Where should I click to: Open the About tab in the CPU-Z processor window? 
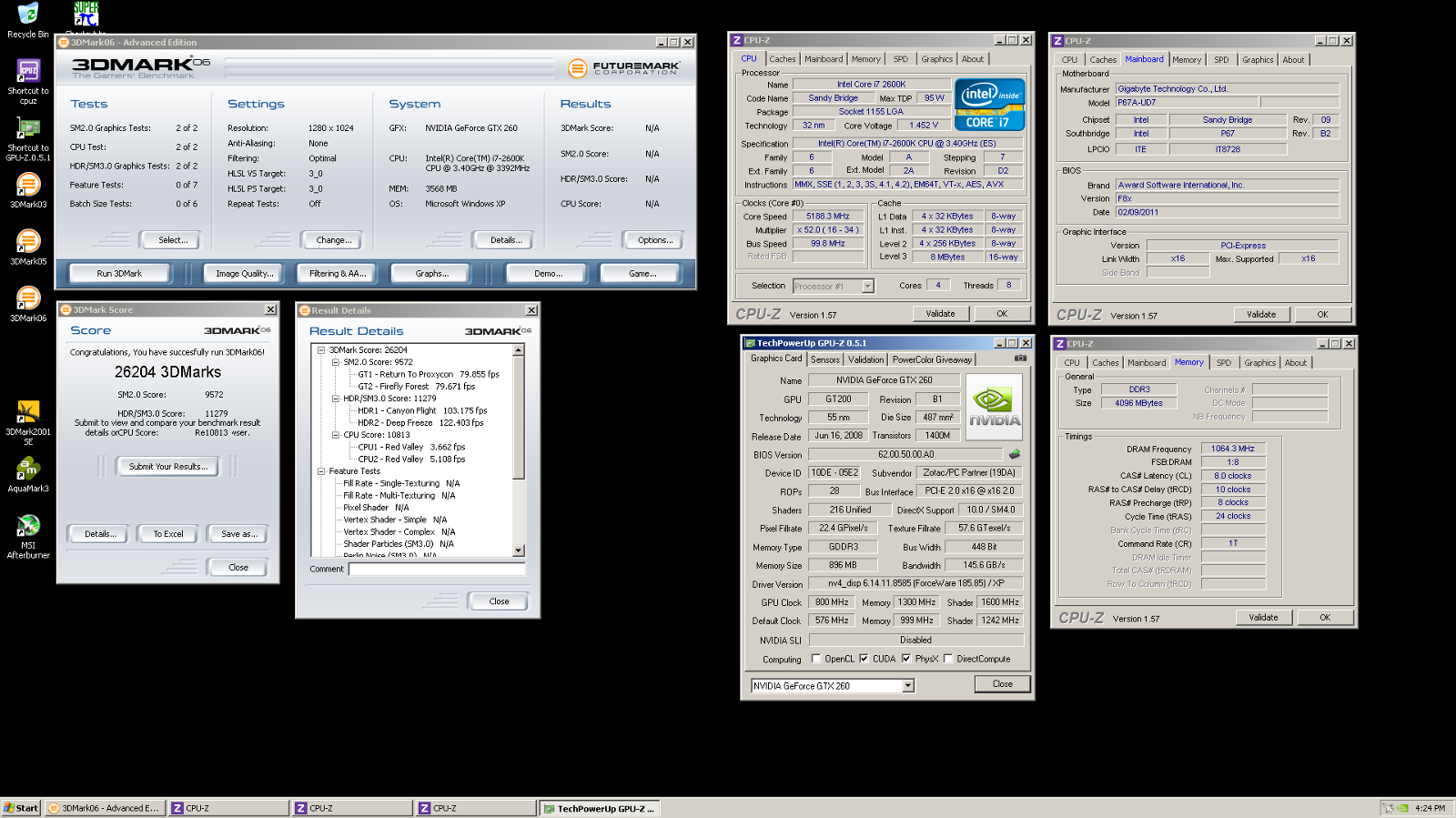point(973,59)
